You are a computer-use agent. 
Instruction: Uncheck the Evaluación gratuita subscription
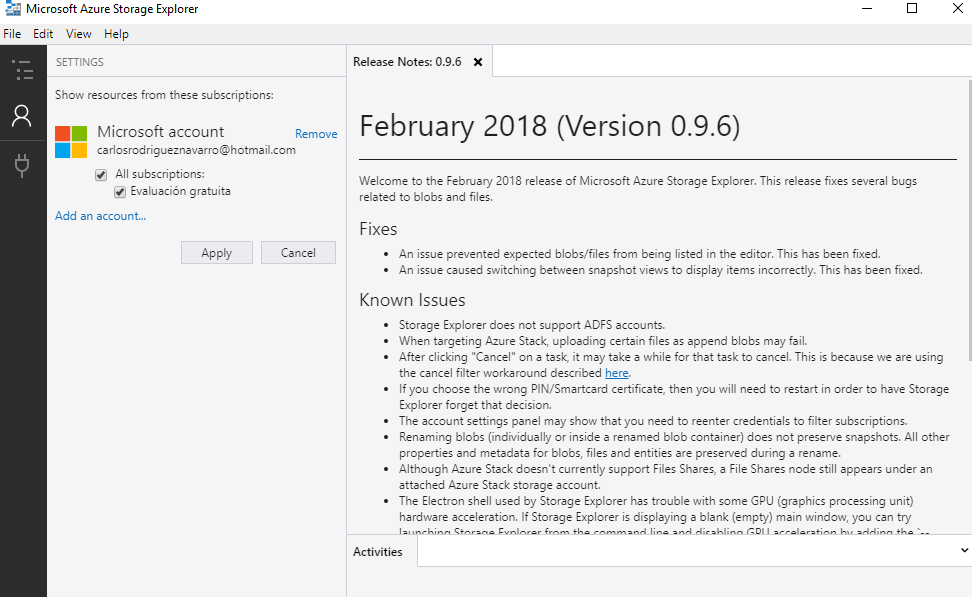click(120, 191)
